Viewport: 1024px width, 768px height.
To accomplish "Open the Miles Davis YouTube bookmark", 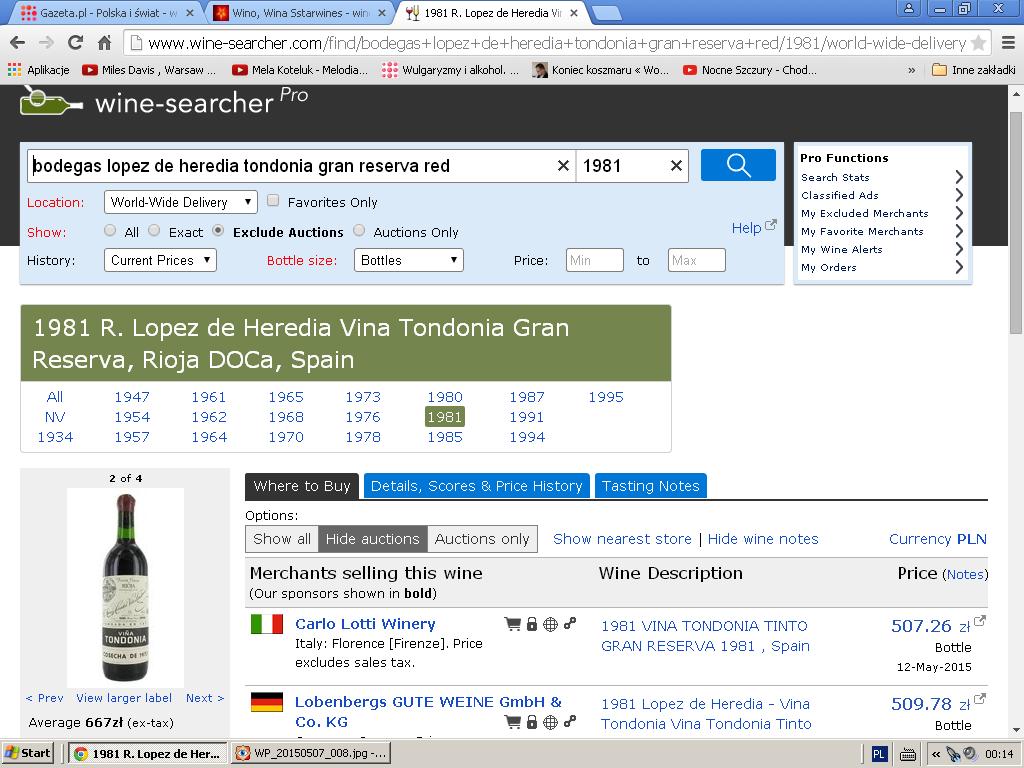I will pyautogui.click(x=150, y=70).
